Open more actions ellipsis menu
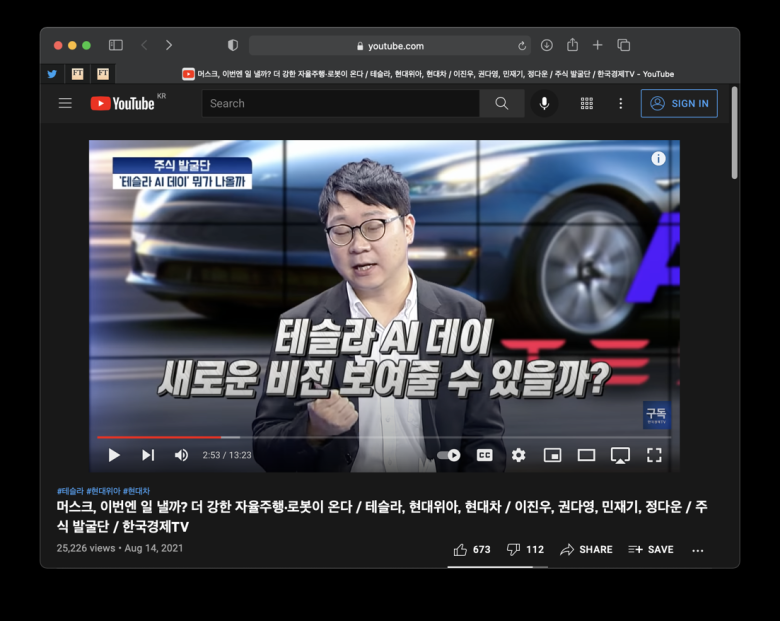The width and height of the screenshot is (780, 621). click(x=697, y=550)
